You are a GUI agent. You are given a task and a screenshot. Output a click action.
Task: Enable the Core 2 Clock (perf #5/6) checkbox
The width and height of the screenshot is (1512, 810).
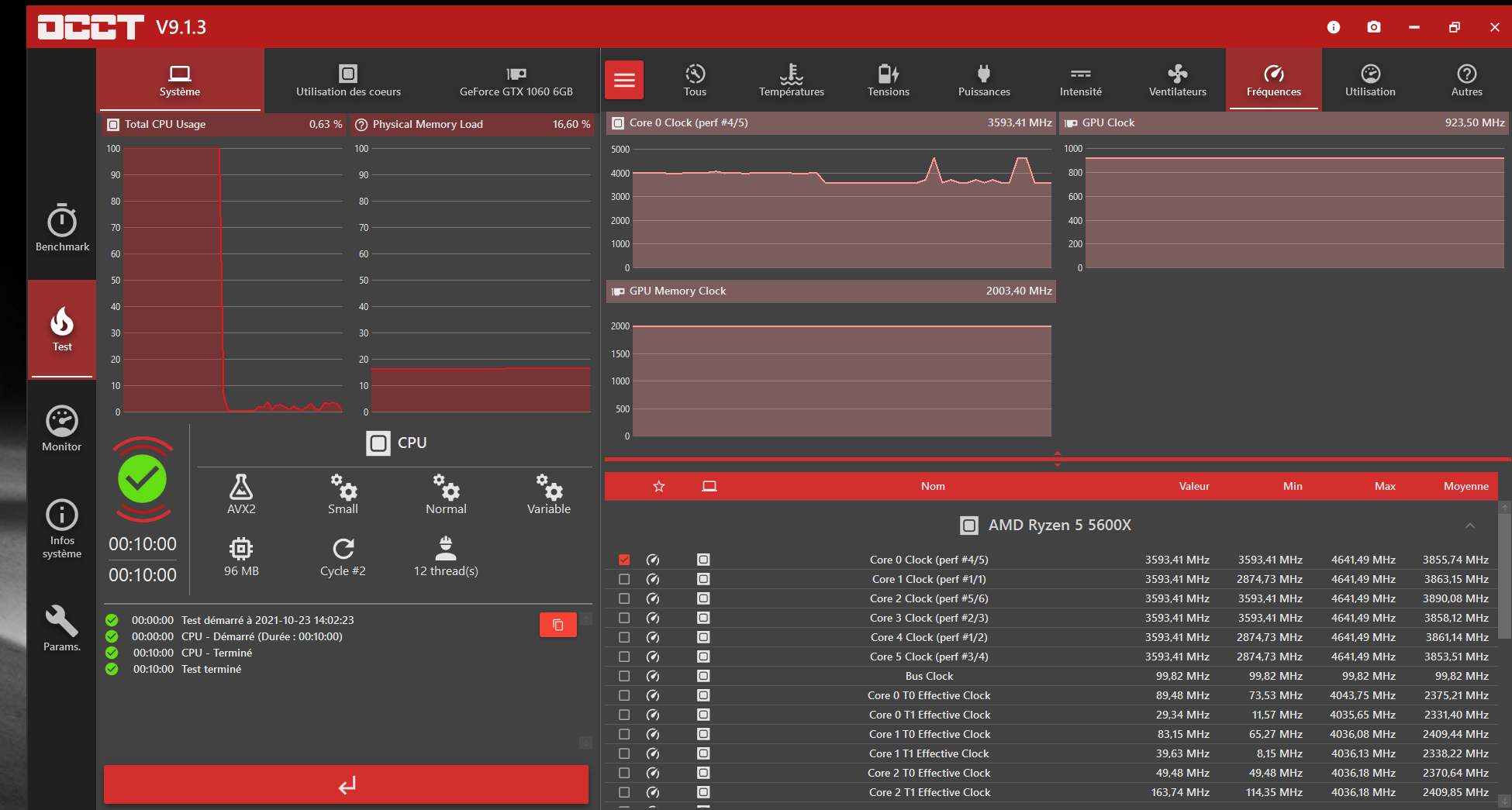point(624,598)
